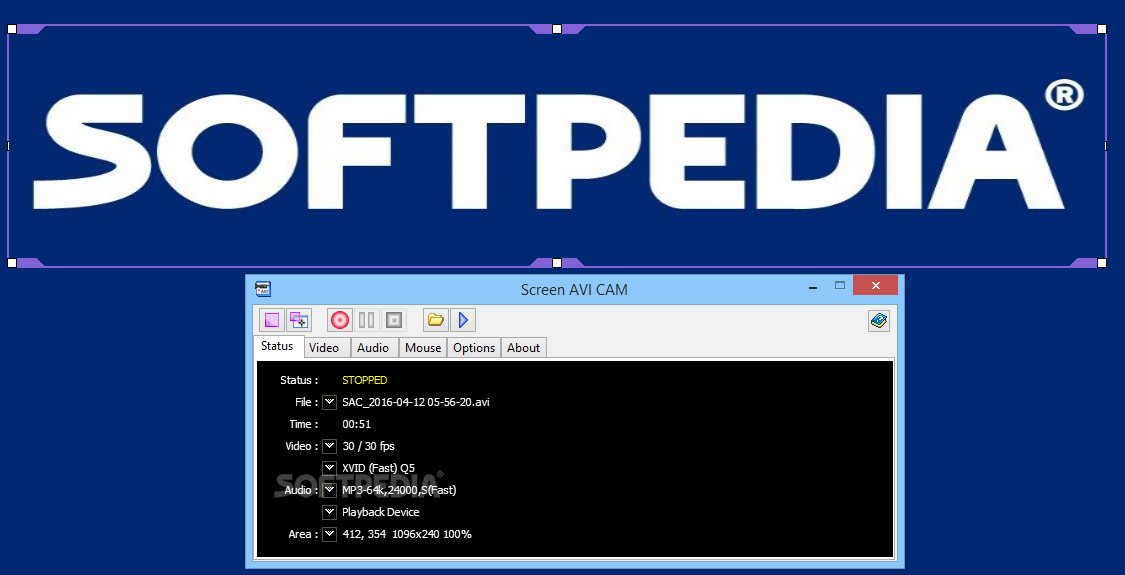Close the Screen AVI CAM window

875,286
